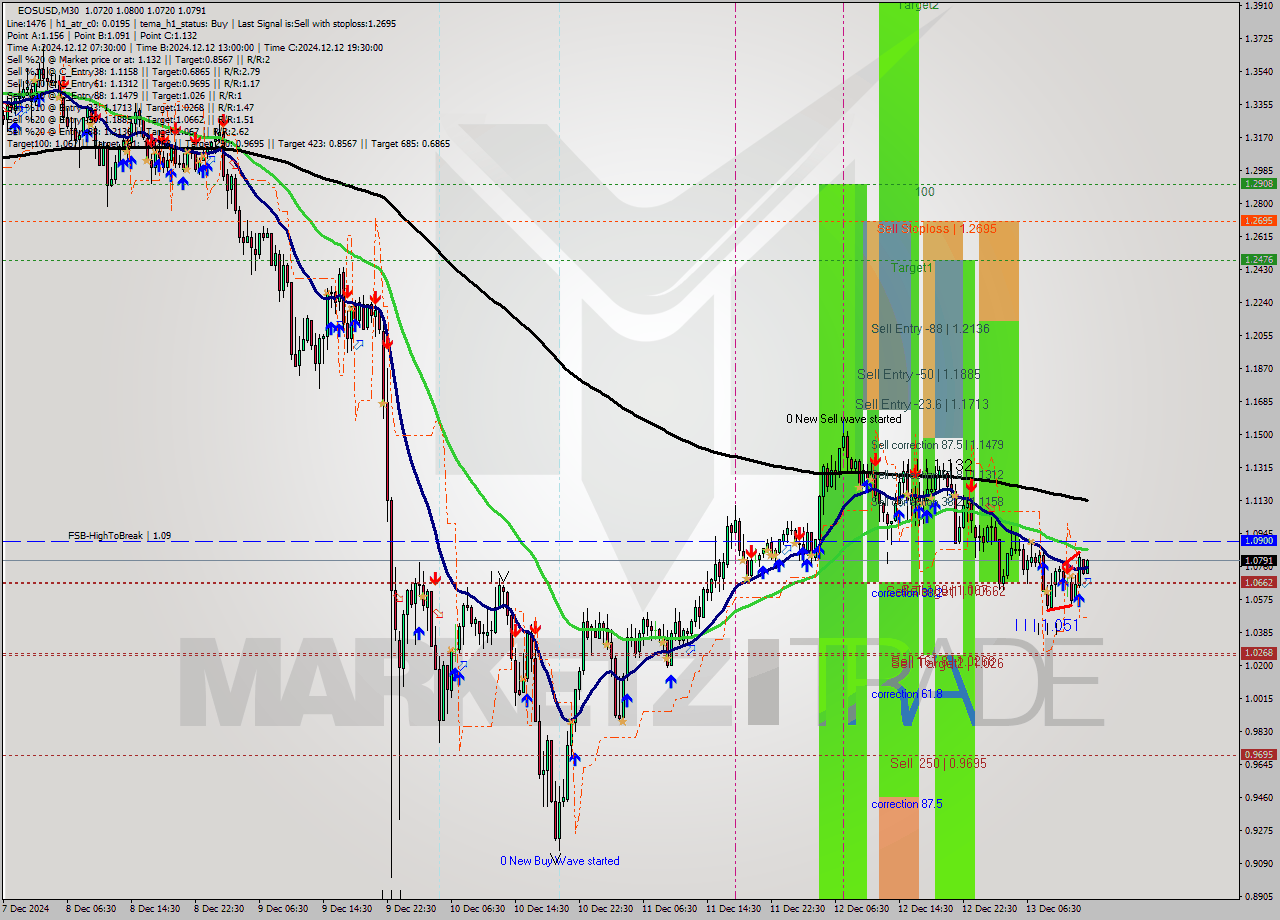Click the 100 level label

point(925,191)
